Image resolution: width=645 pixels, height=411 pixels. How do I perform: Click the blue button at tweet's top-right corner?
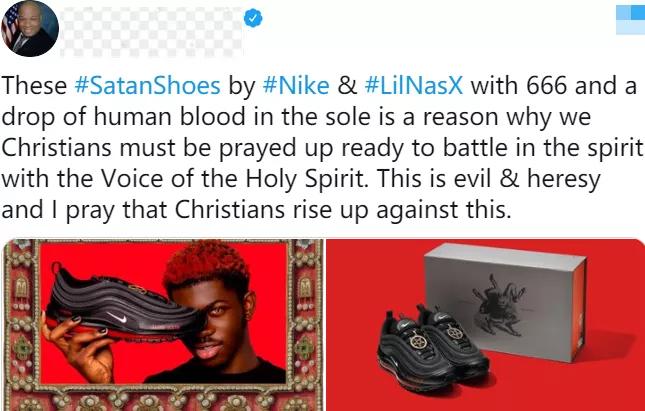click(x=630, y=19)
